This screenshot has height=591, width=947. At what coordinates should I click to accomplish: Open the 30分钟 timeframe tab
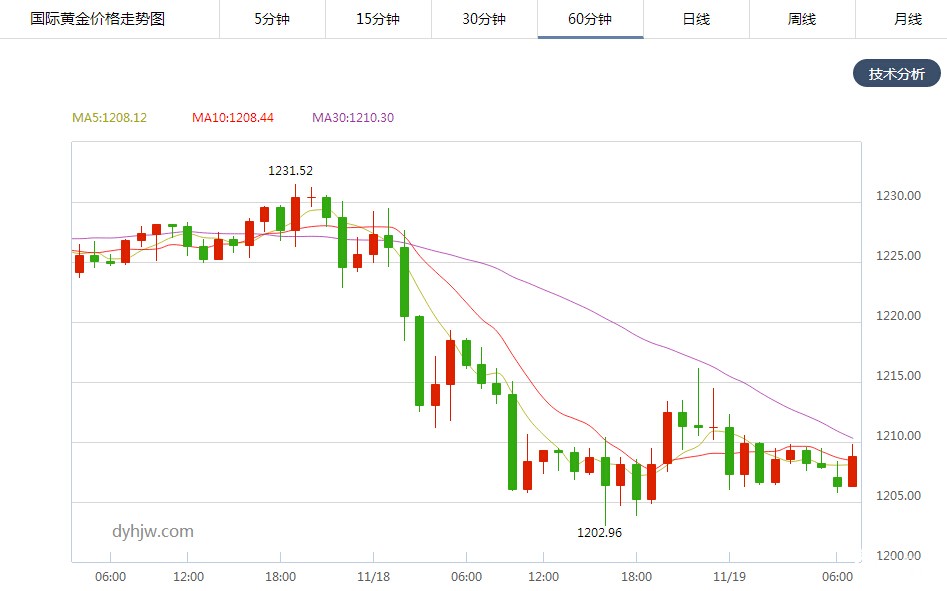[x=484, y=19]
